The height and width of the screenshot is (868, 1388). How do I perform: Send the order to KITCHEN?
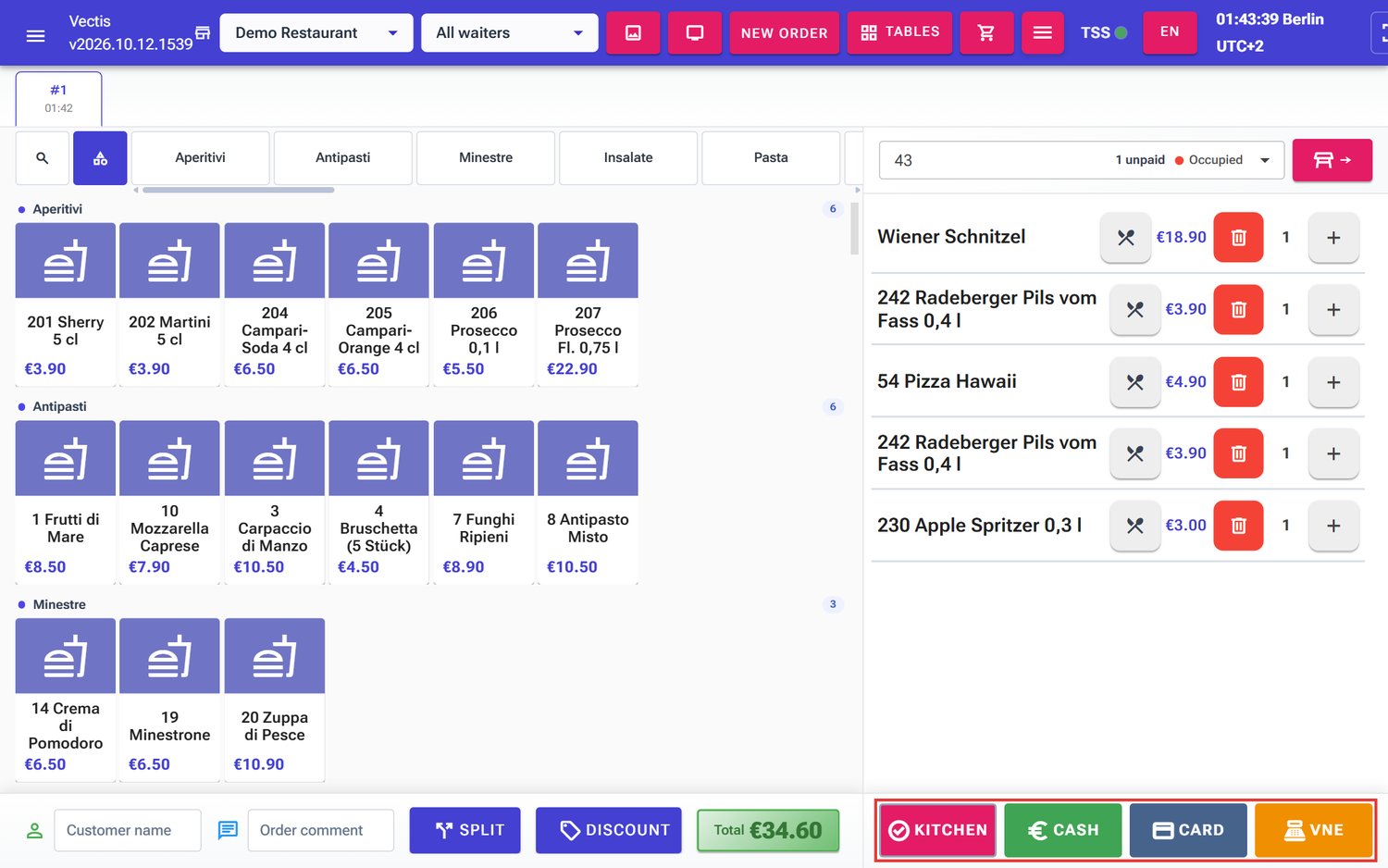[x=937, y=830]
